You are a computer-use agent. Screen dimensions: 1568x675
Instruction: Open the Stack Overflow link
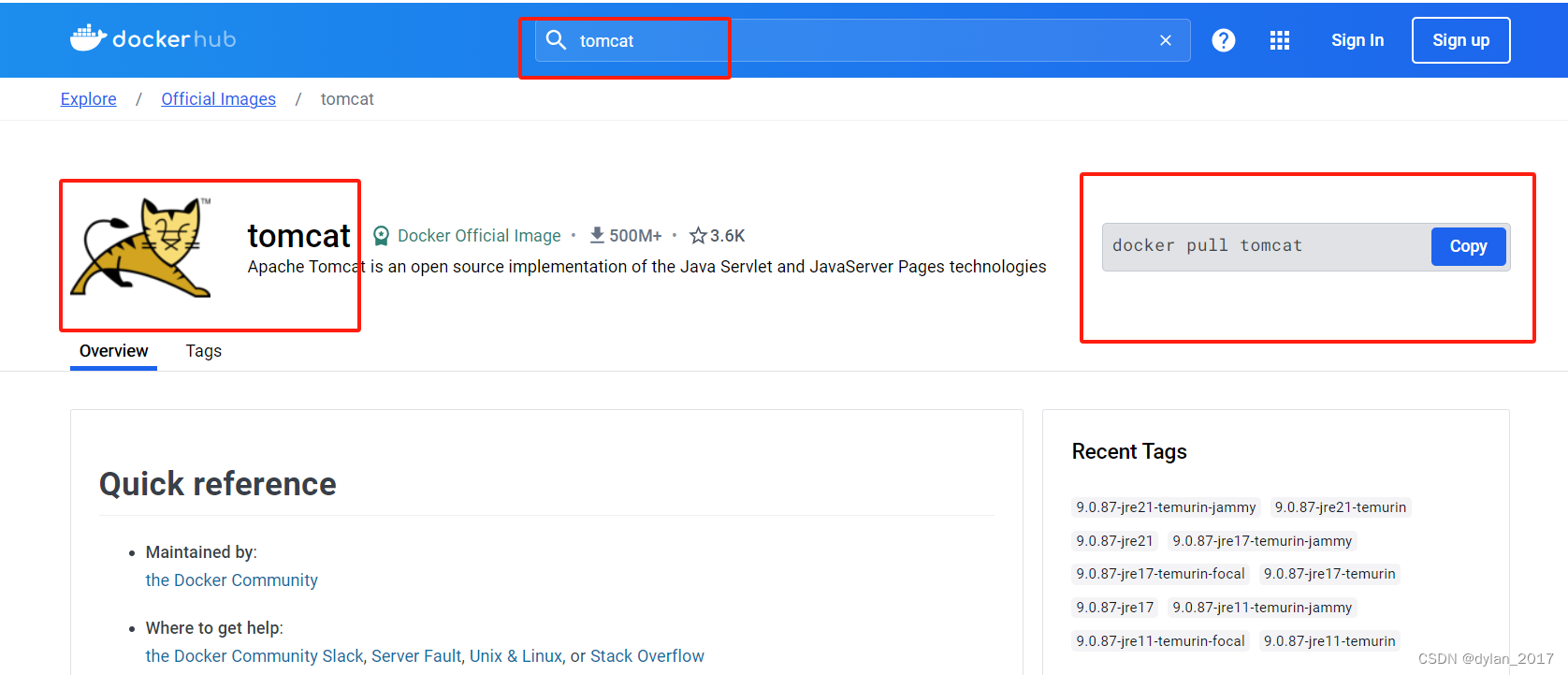647,656
